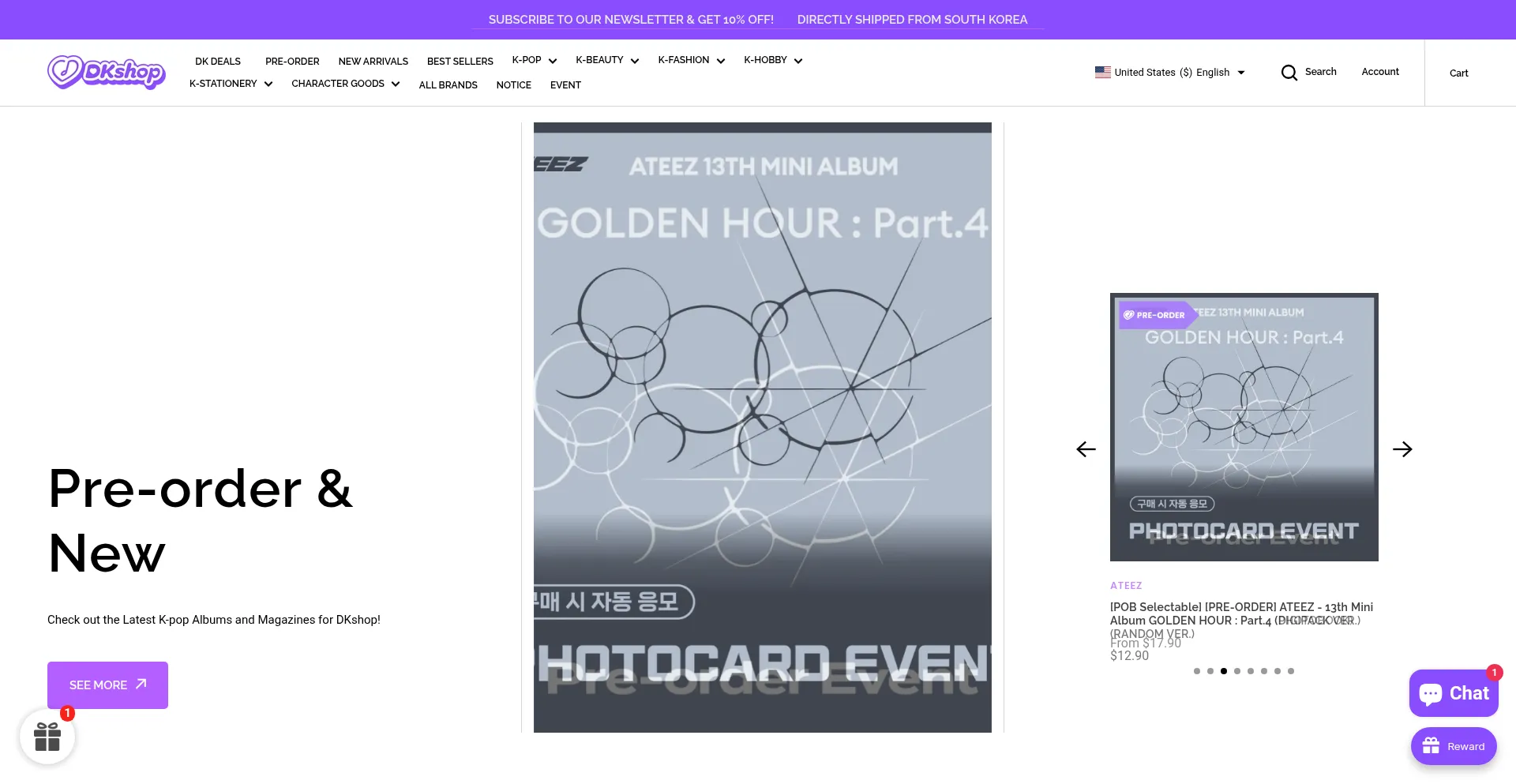
Task: Select the seventh carousel dot
Action: [1278, 671]
